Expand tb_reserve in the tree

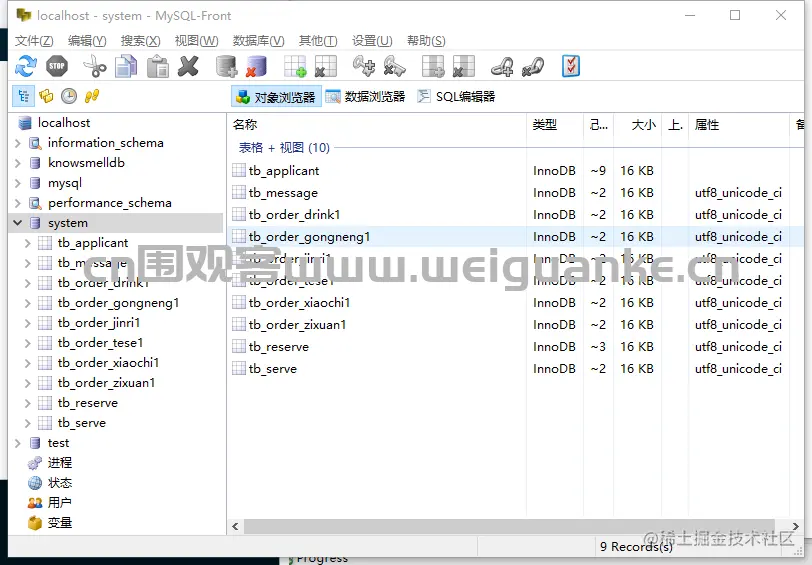[x=28, y=403]
